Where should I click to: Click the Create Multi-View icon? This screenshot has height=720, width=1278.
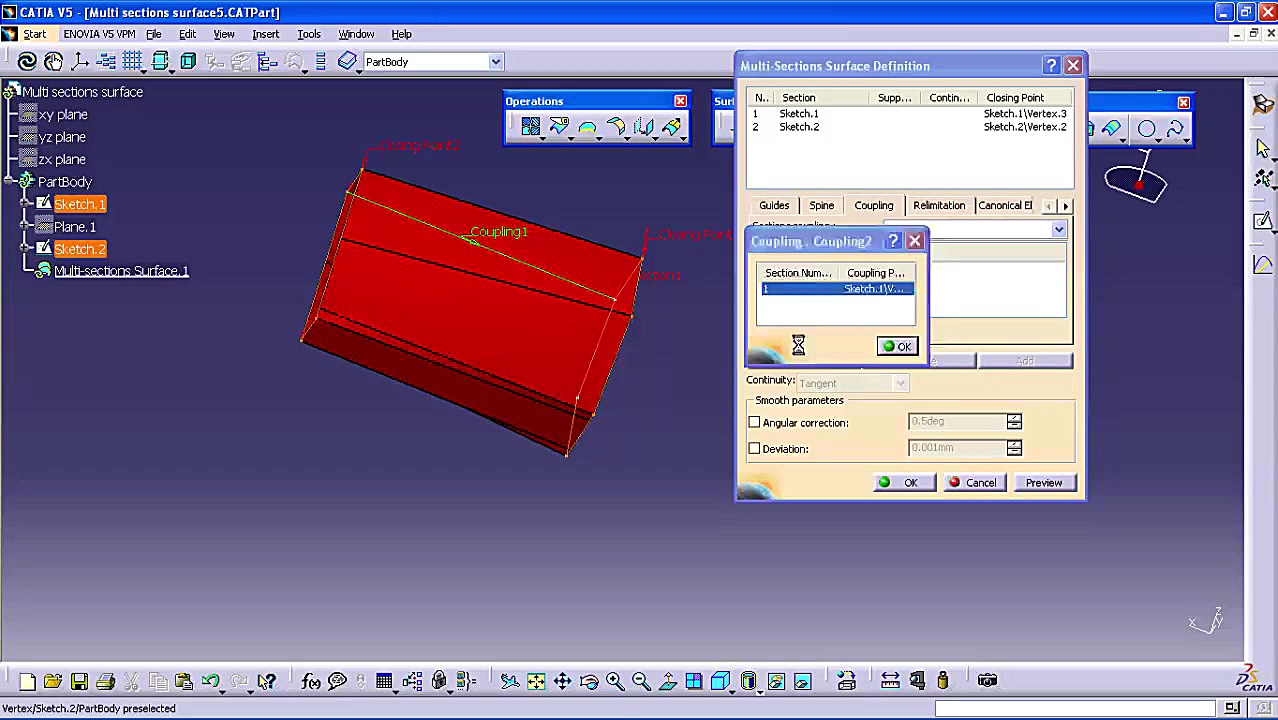(x=694, y=681)
